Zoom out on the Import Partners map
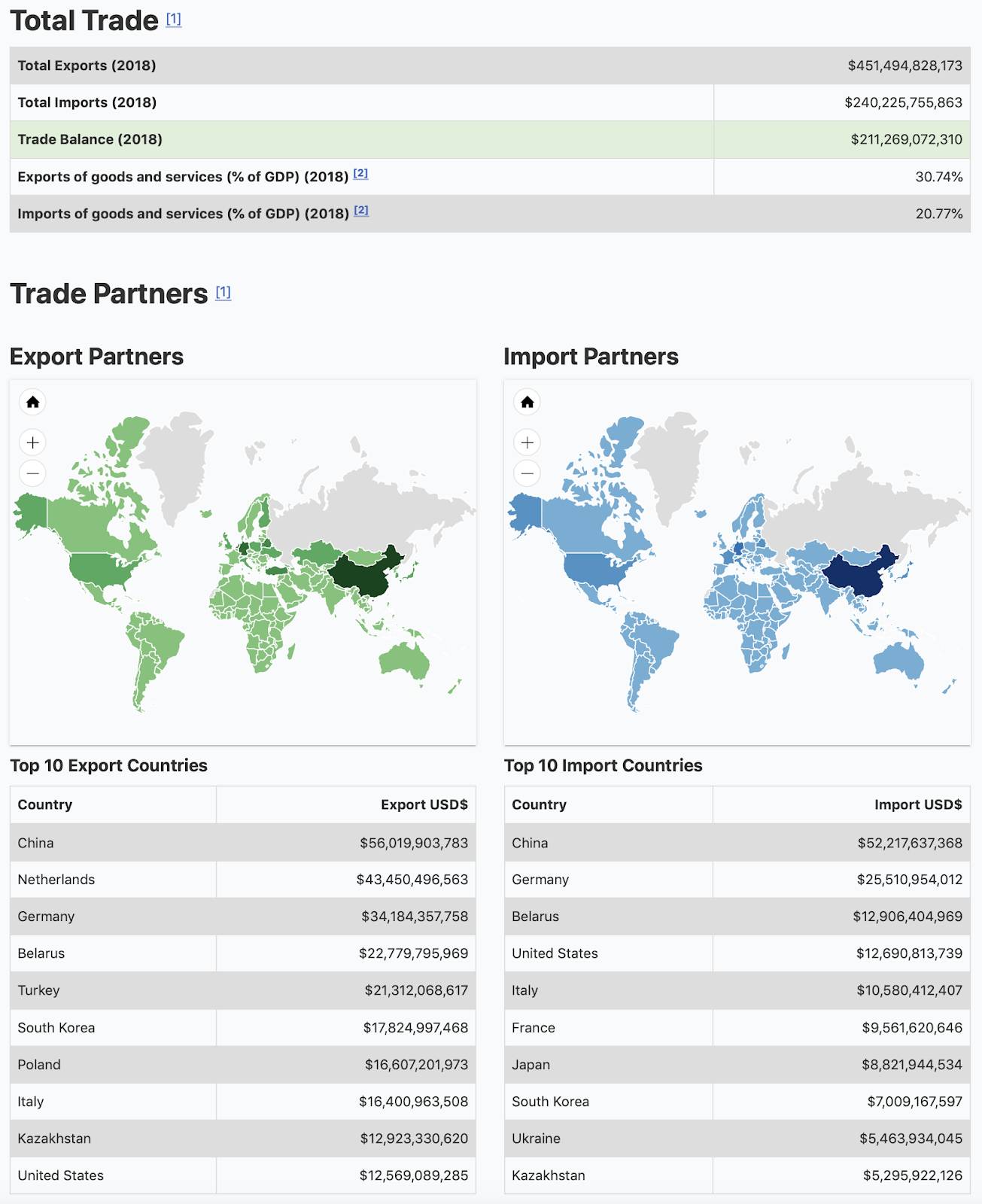This screenshot has height=1204, width=982. 527,473
